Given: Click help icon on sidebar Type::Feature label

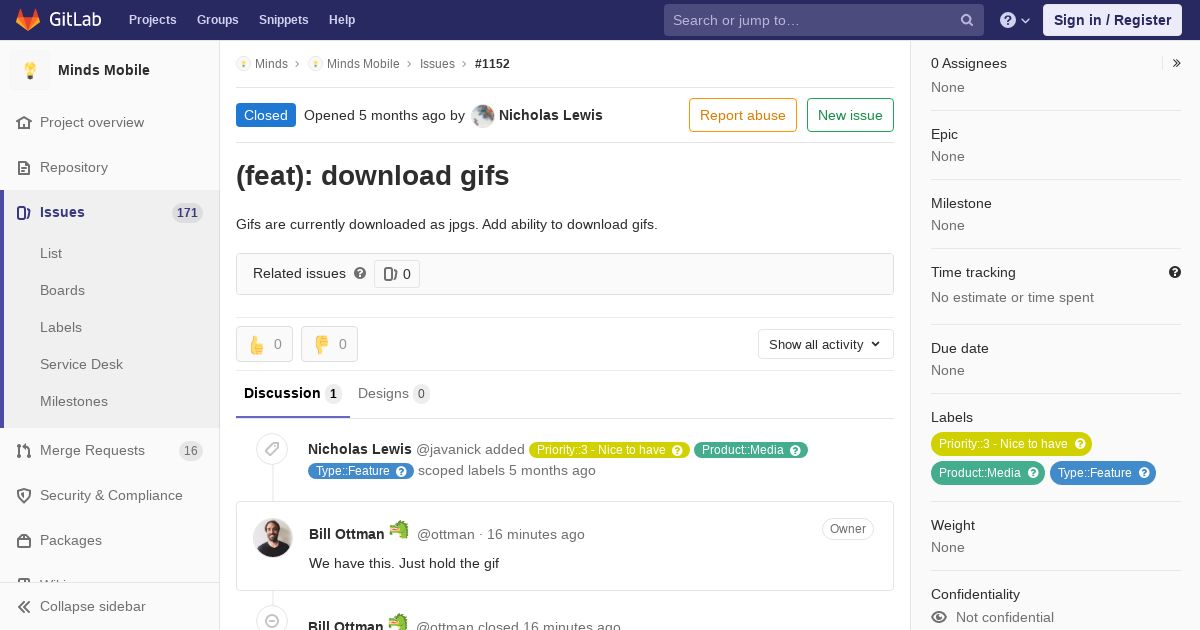Looking at the screenshot, I should coord(1144,473).
